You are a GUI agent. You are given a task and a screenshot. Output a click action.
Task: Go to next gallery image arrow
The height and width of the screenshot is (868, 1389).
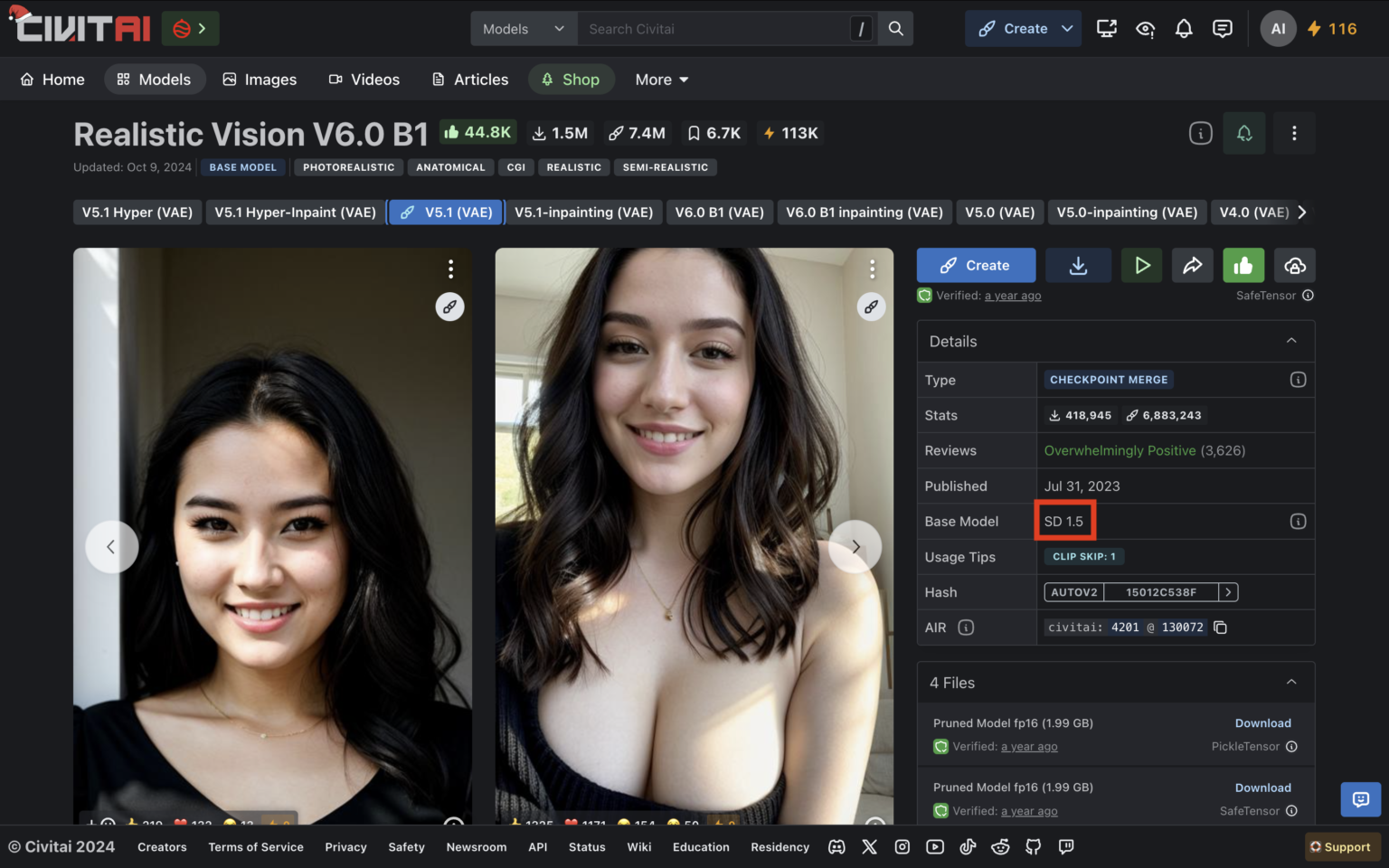click(855, 546)
